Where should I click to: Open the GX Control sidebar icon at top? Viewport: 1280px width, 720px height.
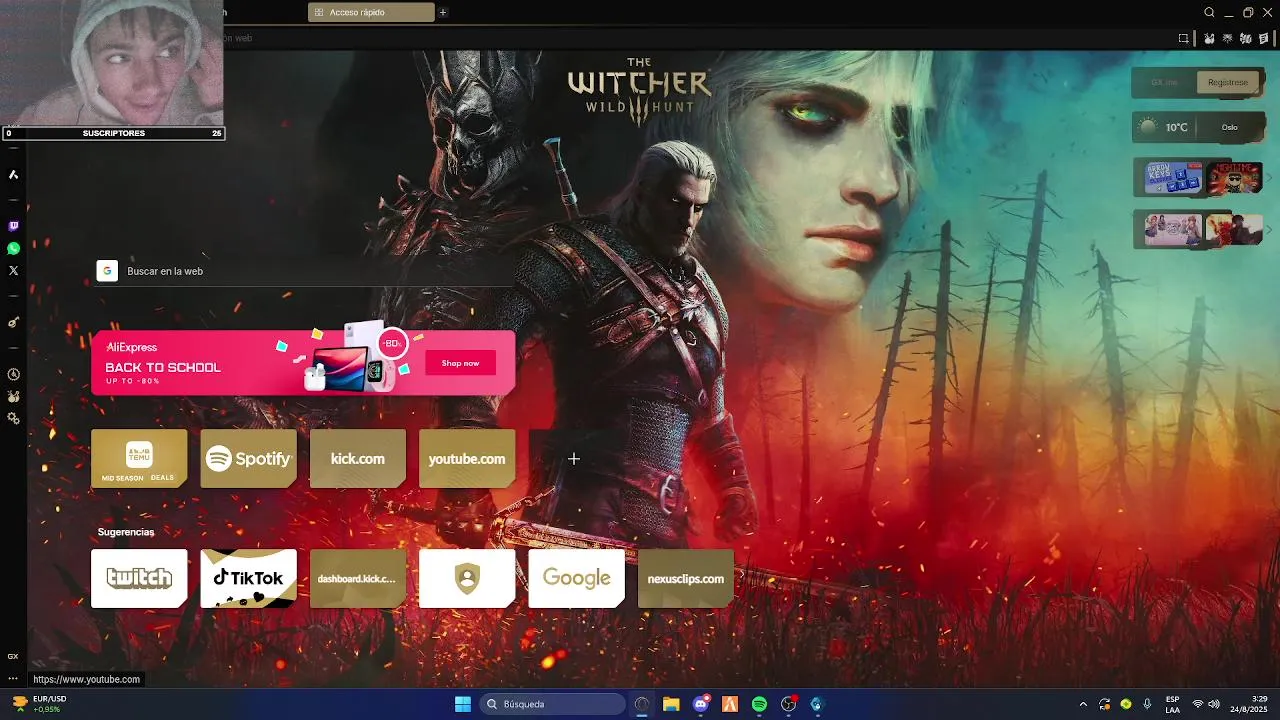13,175
